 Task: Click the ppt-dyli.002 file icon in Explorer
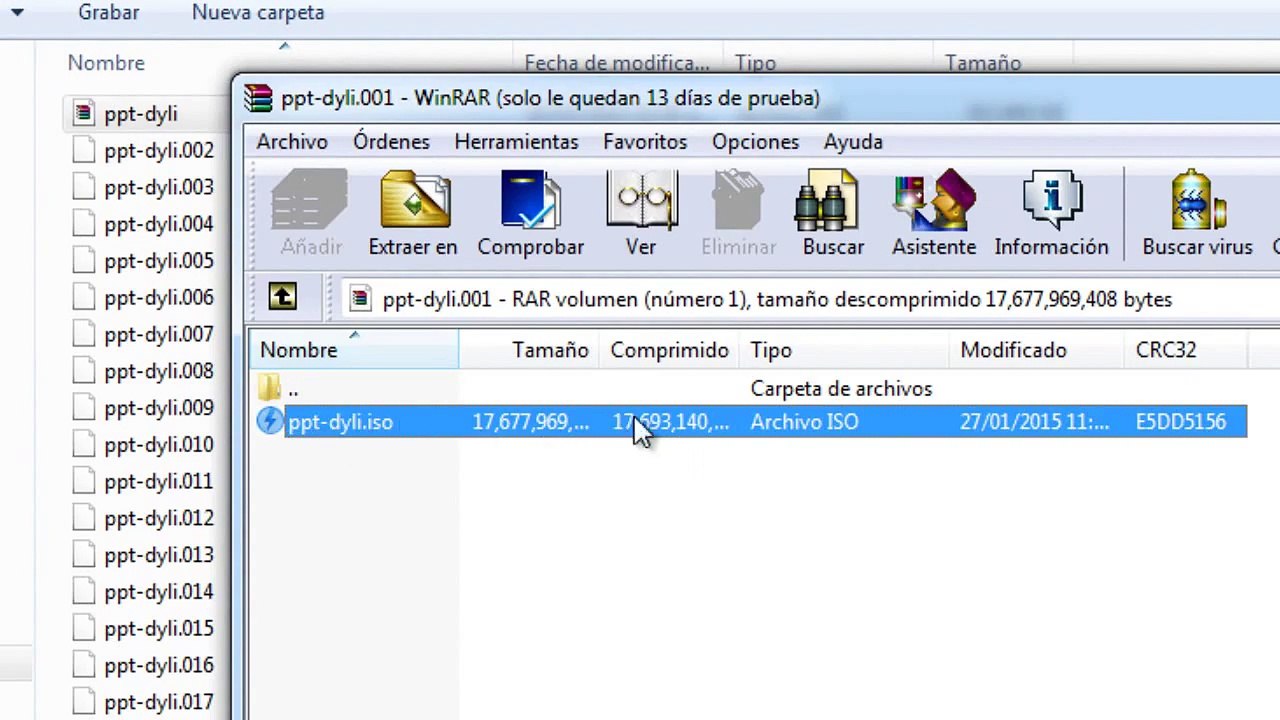(85, 150)
